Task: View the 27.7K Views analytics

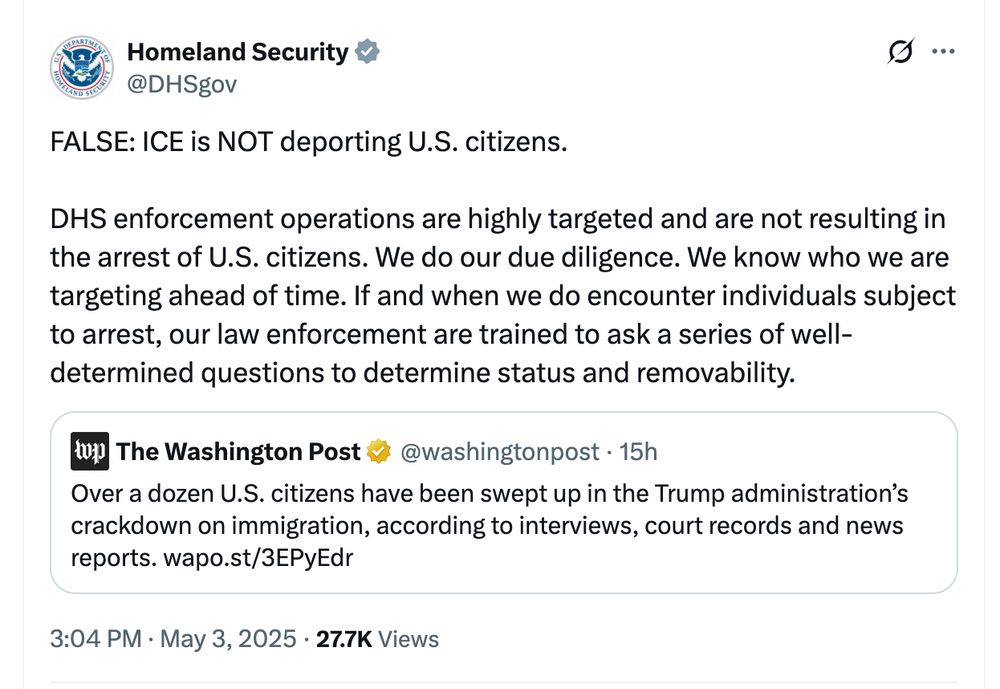Action: pos(378,639)
